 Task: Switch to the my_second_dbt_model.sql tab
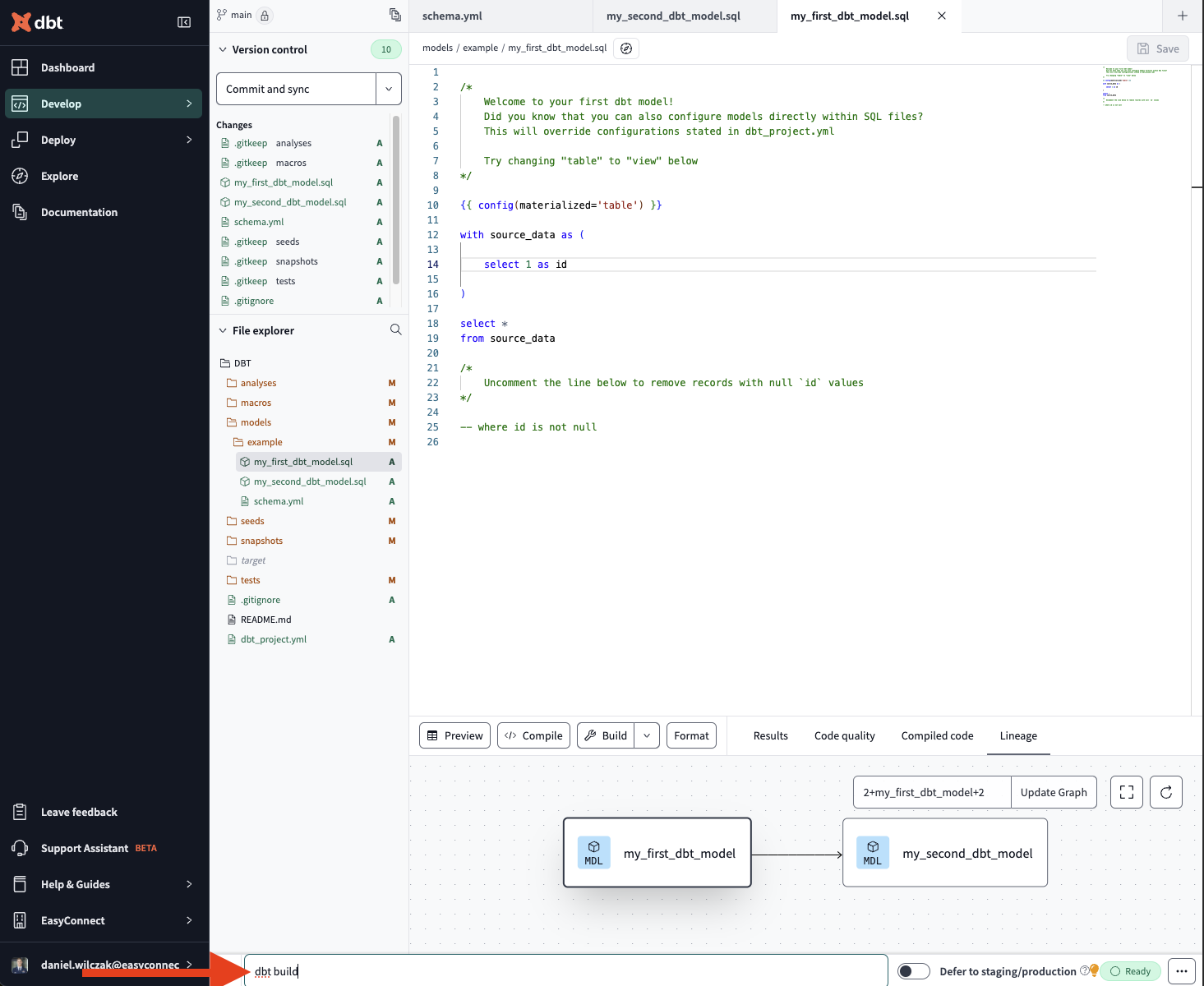(685, 16)
